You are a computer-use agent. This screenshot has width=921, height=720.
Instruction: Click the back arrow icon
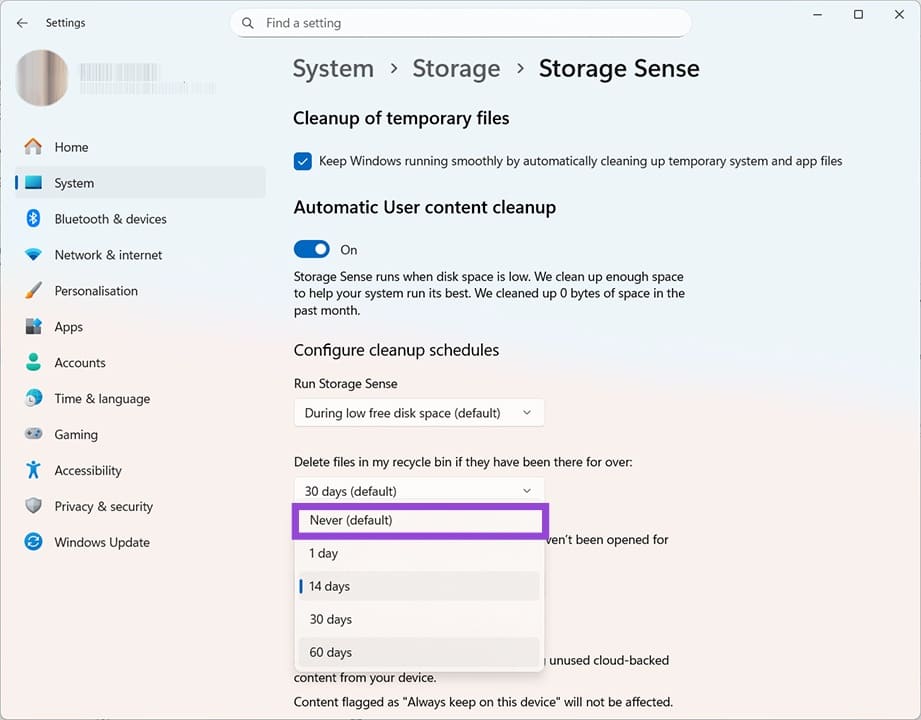pyautogui.click(x=22, y=22)
